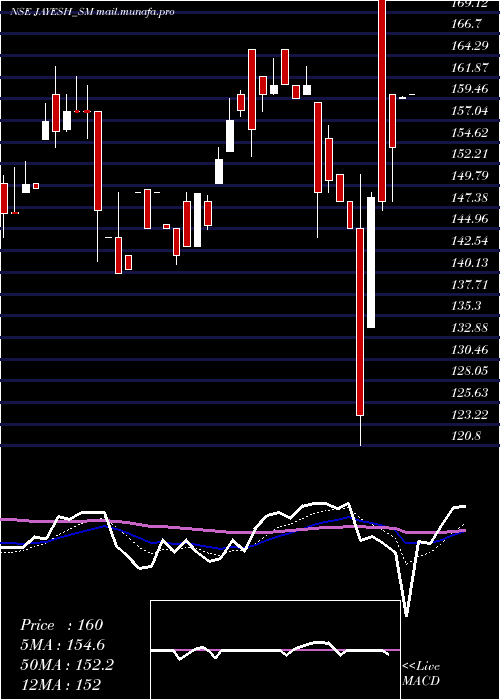This screenshot has width=500, height=700.
Task: Click the '50MA : 152.2' readout
Action: pyautogui.click(x=67, y=665)
